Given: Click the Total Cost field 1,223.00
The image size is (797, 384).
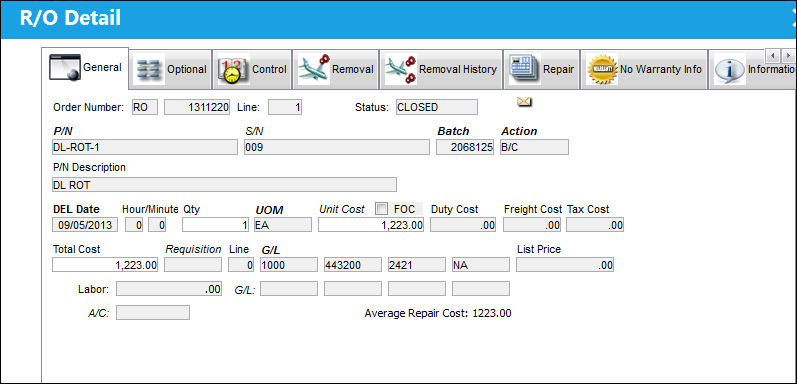Looking at the screenshot, I should (105, 264).
